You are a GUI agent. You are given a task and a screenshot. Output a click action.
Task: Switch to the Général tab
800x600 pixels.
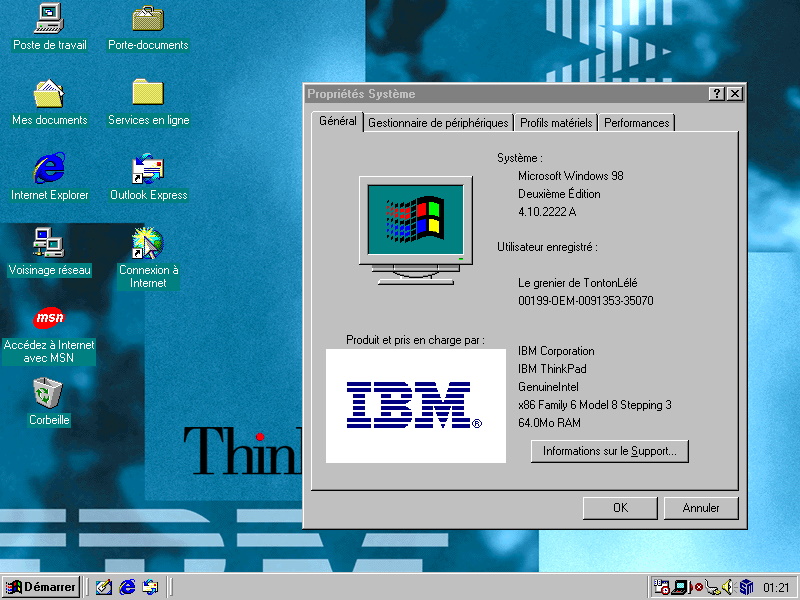pos(337,121)
